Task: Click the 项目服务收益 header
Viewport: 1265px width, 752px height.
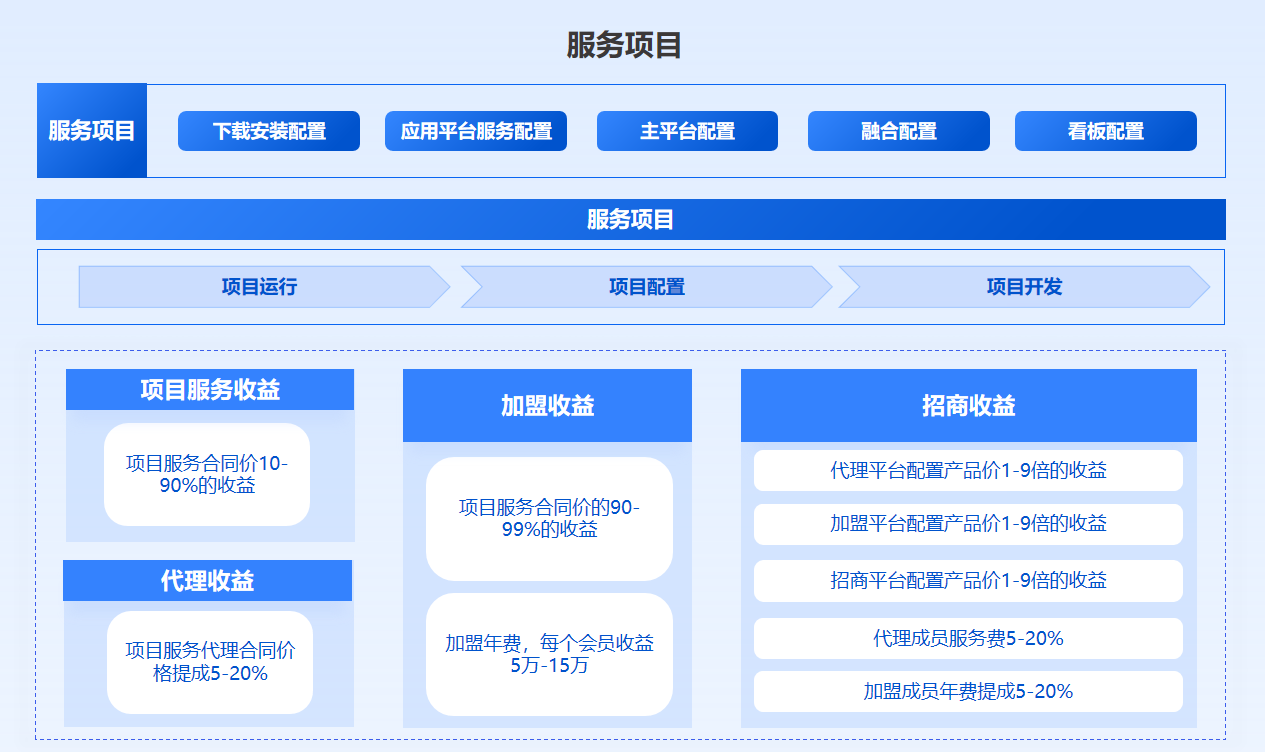Action: [x=210, y=390]
